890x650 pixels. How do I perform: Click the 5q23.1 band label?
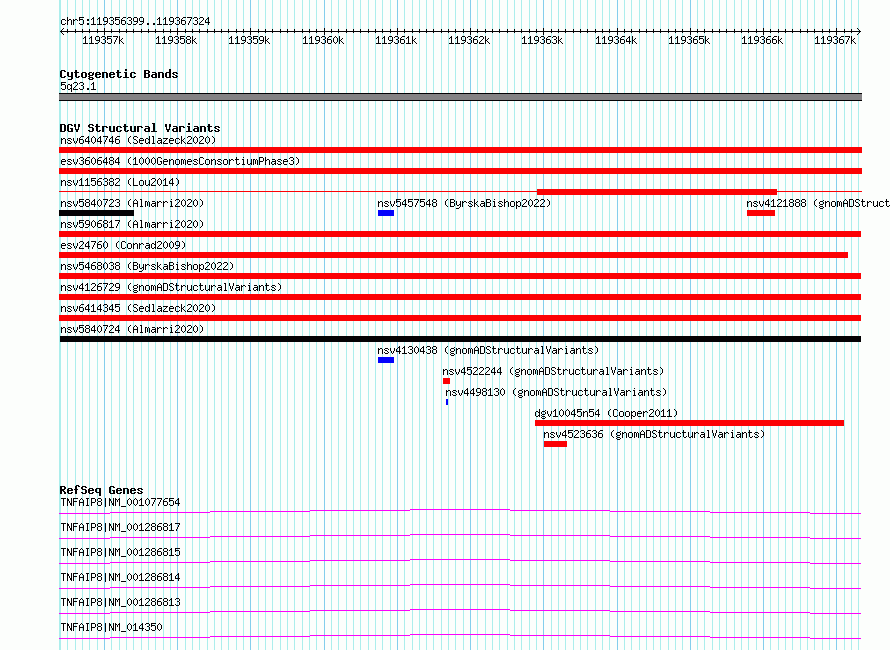78,86
